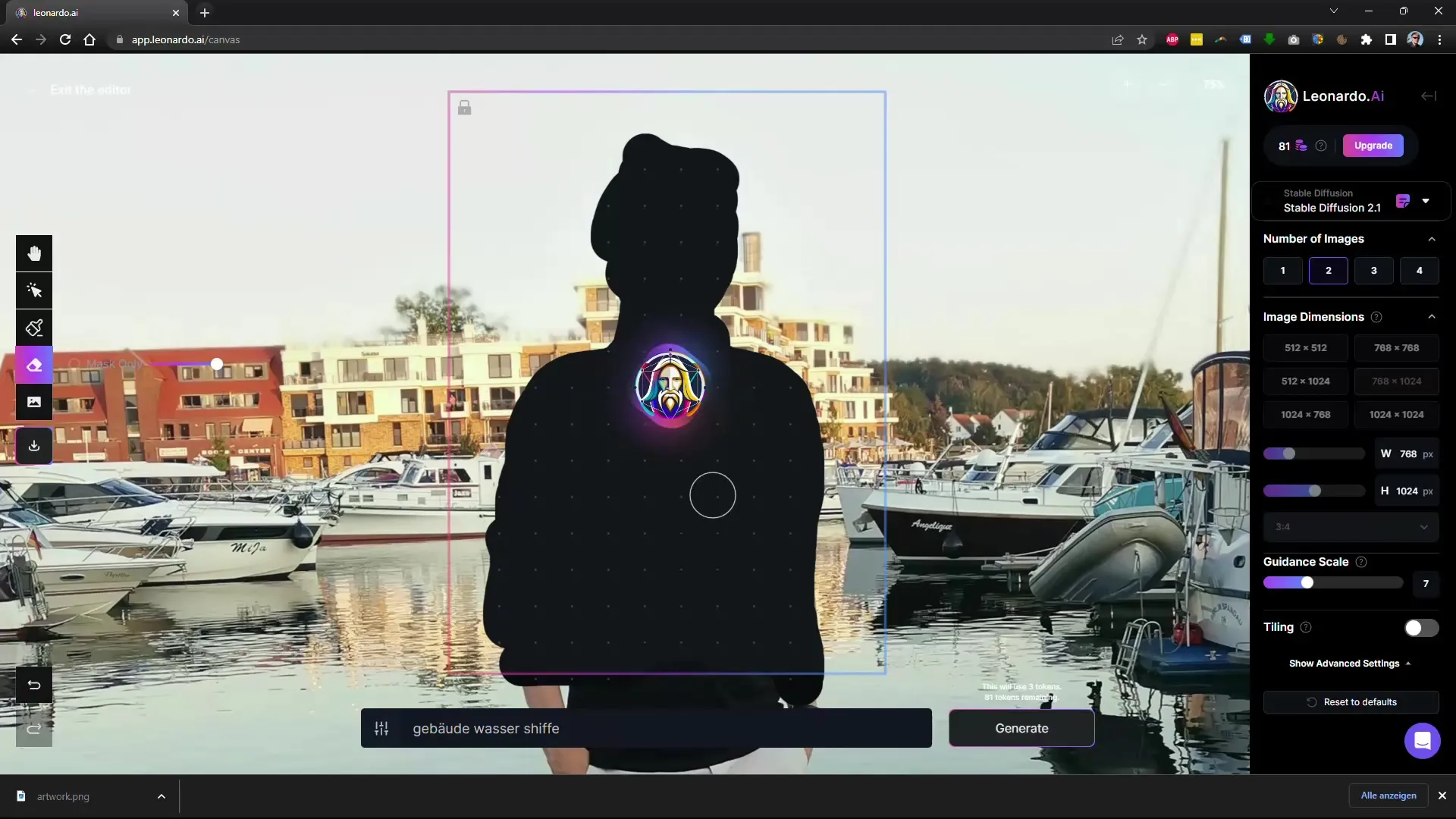Enable number of images option 1

pos(1283,271)
